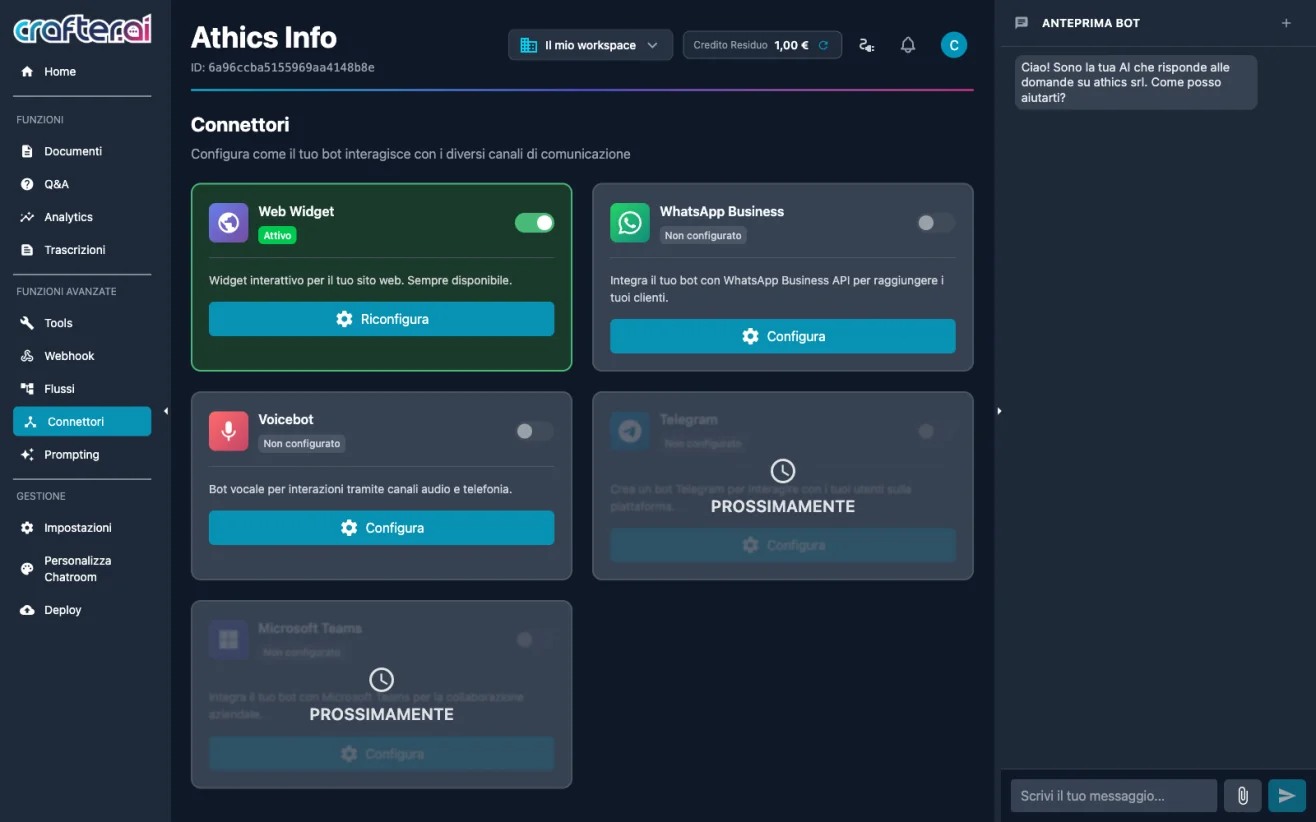Open Trascrizioni in the sidebar
Image resolution: width=1316 pixels, height=822 pixels.
pos(82,250)
